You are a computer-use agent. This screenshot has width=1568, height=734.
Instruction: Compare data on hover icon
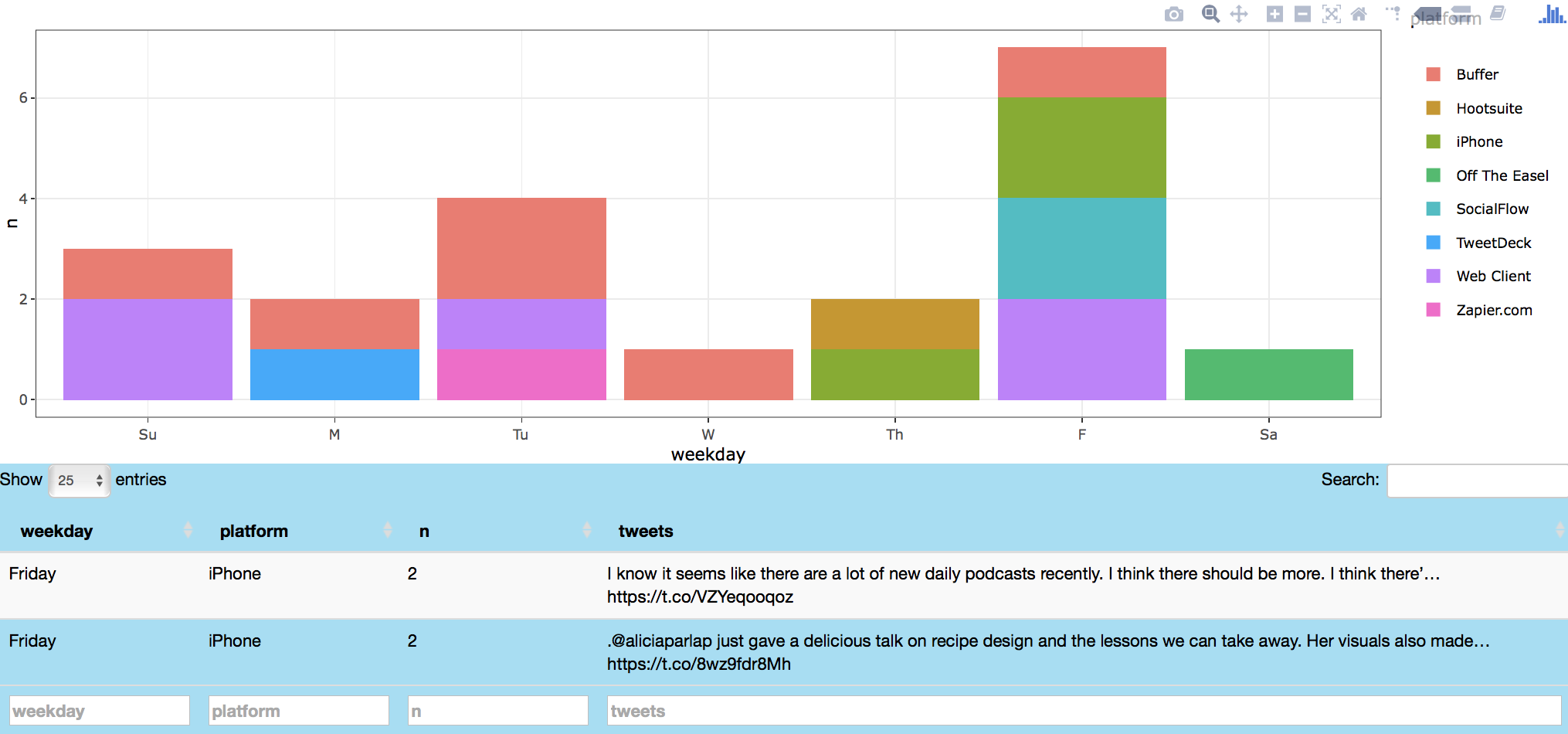click(1461, 14)
